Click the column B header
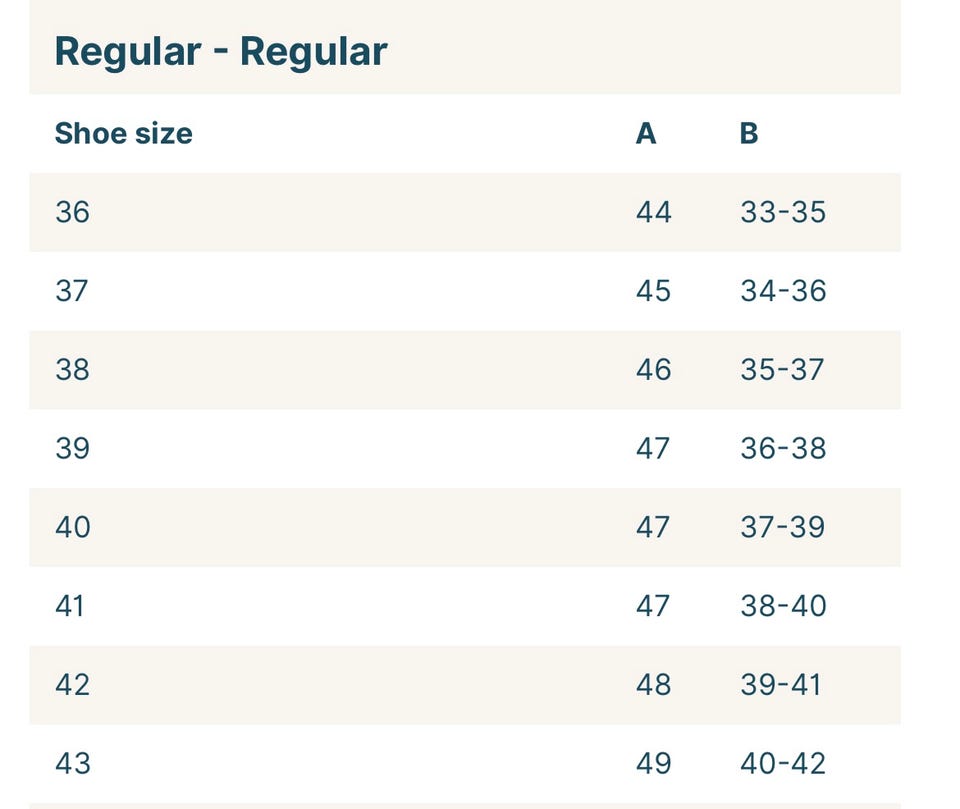The image size is (960, 809). pos(749,134)
